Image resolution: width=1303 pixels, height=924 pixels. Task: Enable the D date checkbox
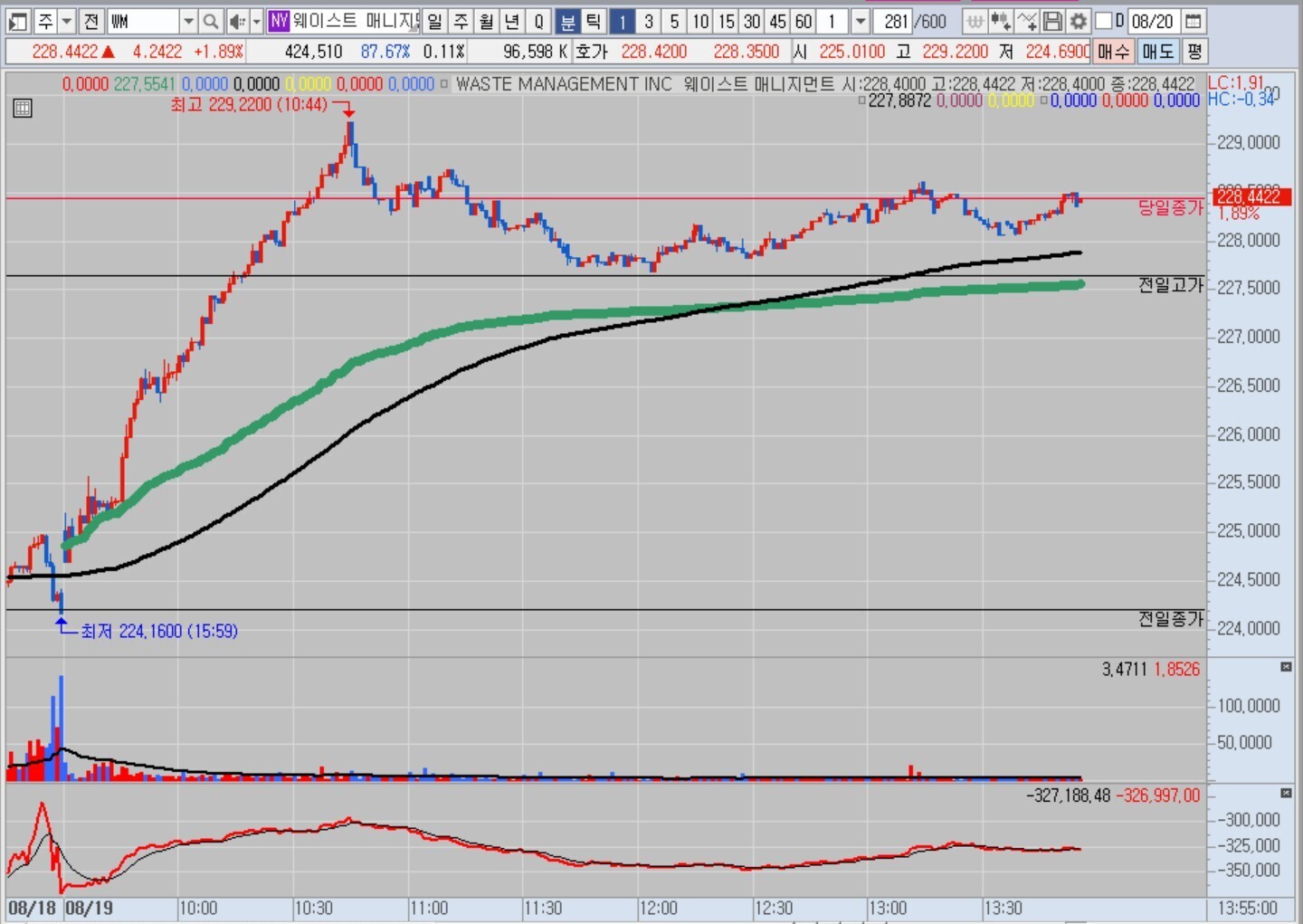coord(1104,21)
